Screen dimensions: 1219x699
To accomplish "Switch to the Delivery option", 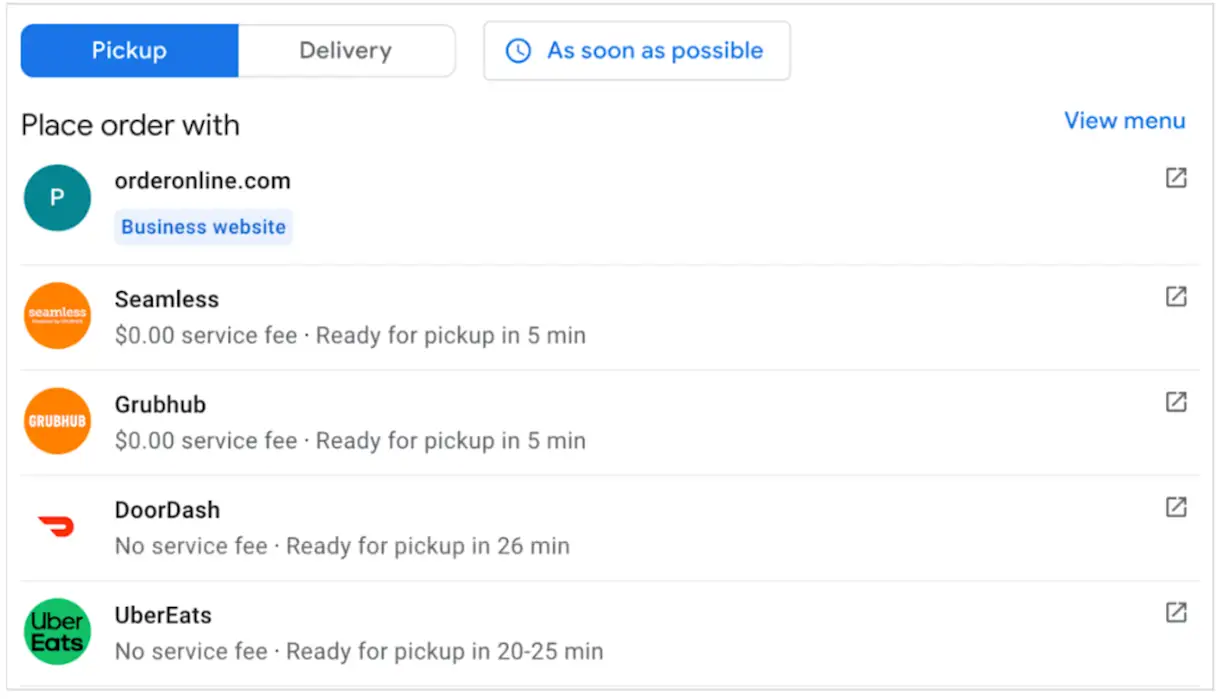I will (x=346, y=51).
